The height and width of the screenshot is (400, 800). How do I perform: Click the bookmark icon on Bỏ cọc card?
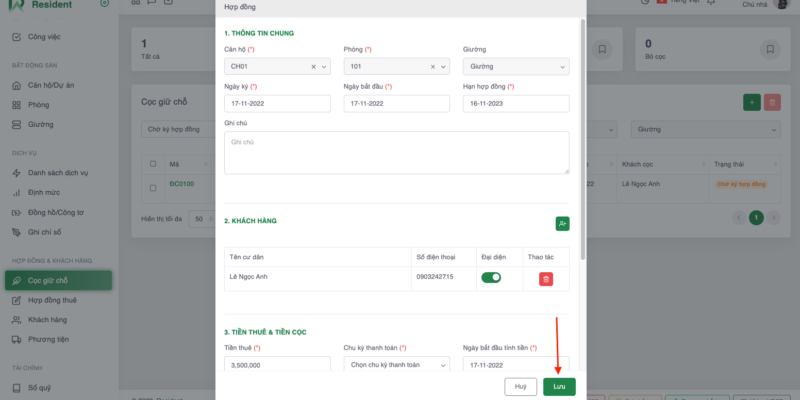point(768,48)
